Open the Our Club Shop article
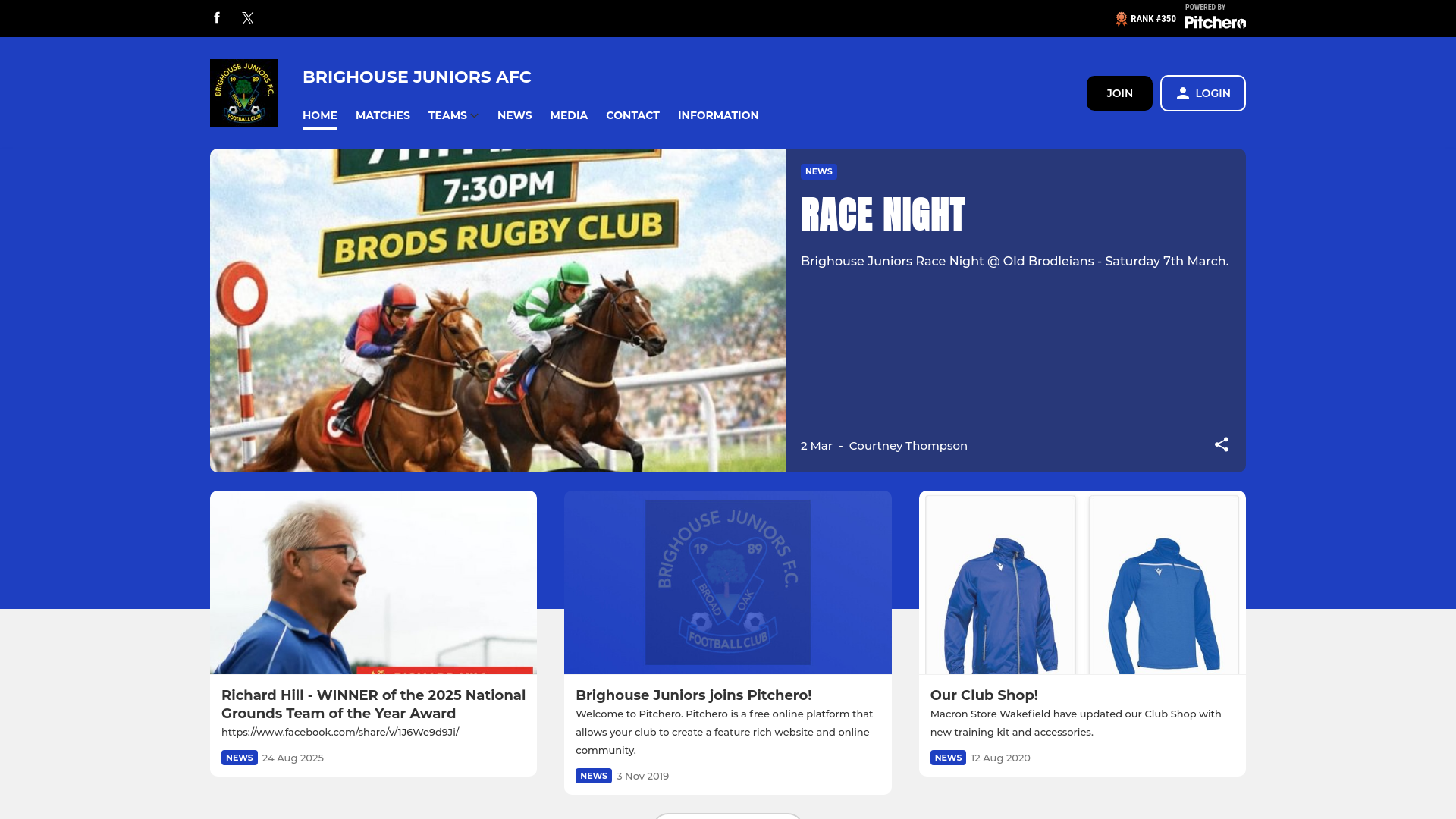1456x819 pixels. click(984, 695)
